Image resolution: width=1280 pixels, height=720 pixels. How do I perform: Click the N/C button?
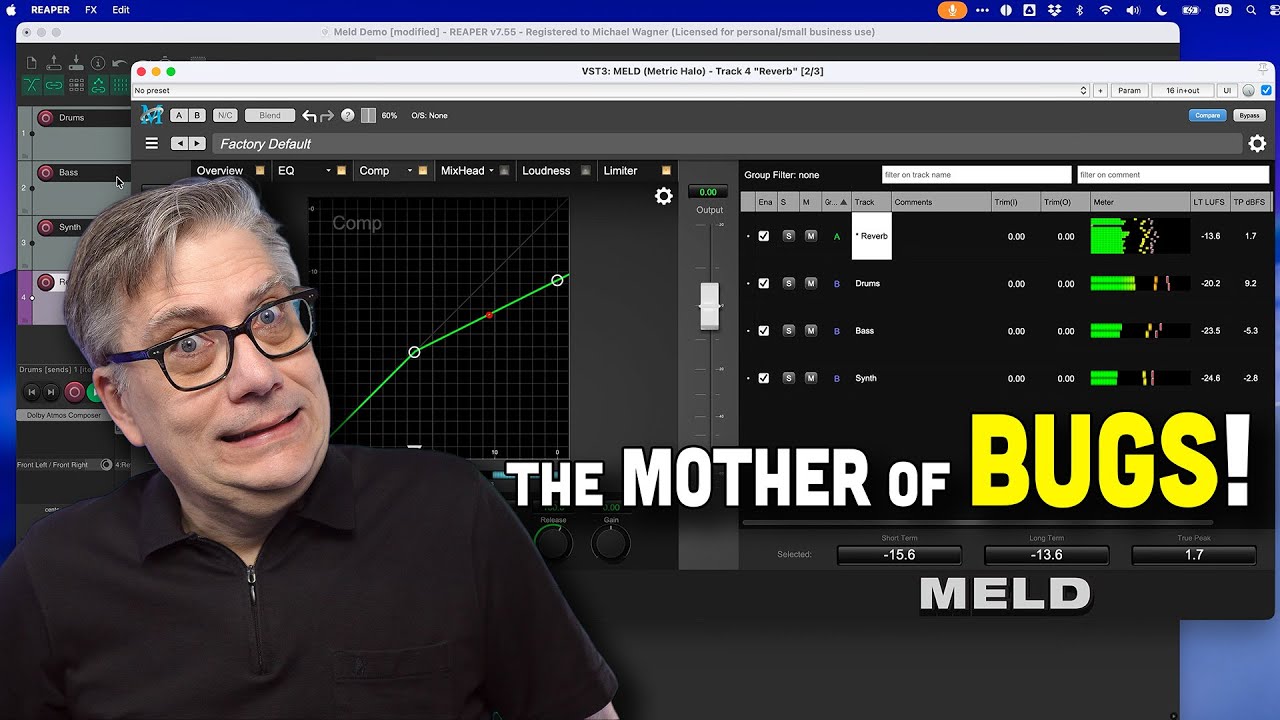(x=225, y=116)
